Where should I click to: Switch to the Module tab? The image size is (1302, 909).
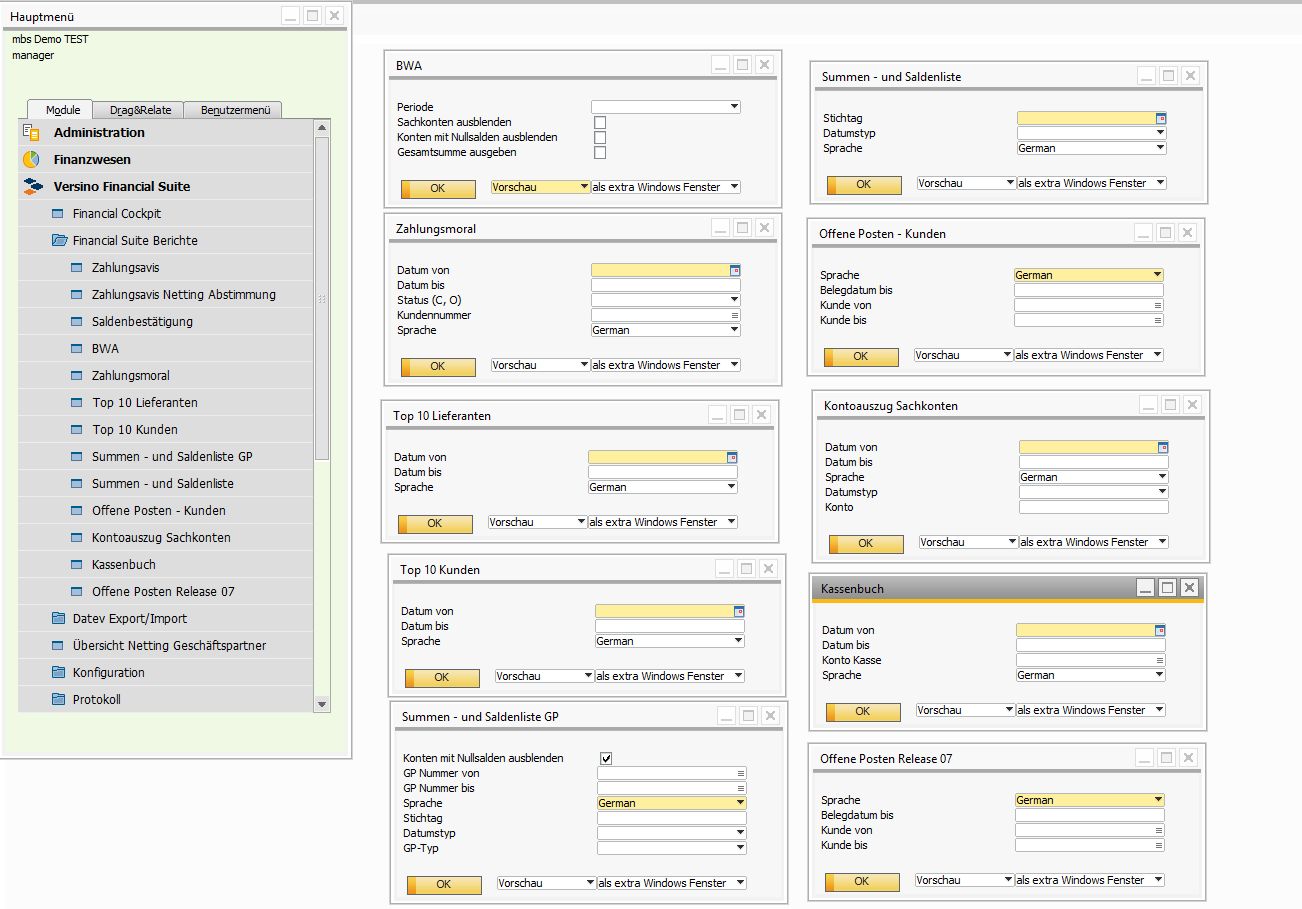pos(61,110)
